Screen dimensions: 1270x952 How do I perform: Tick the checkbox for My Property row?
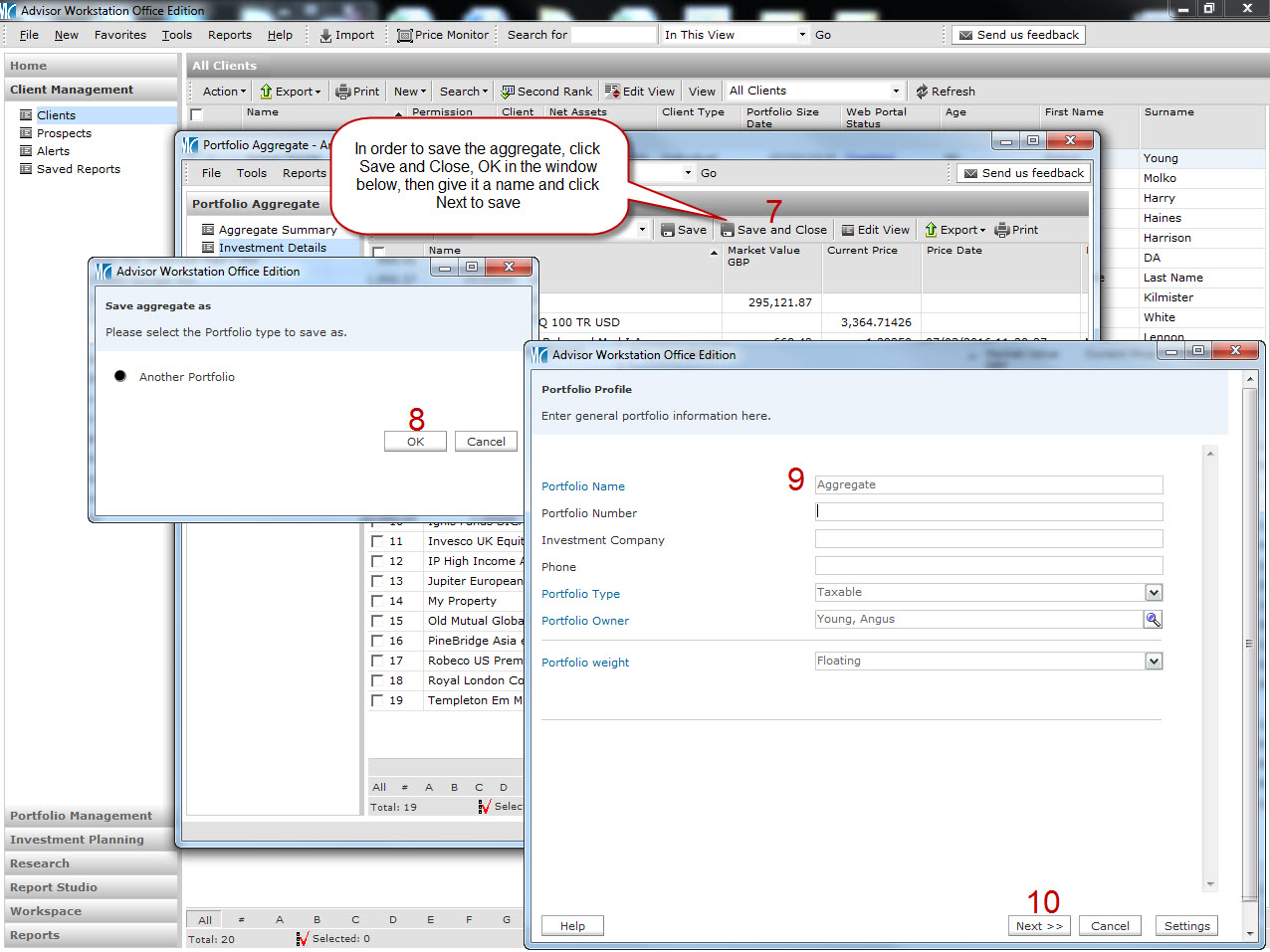tap(377, 601)
